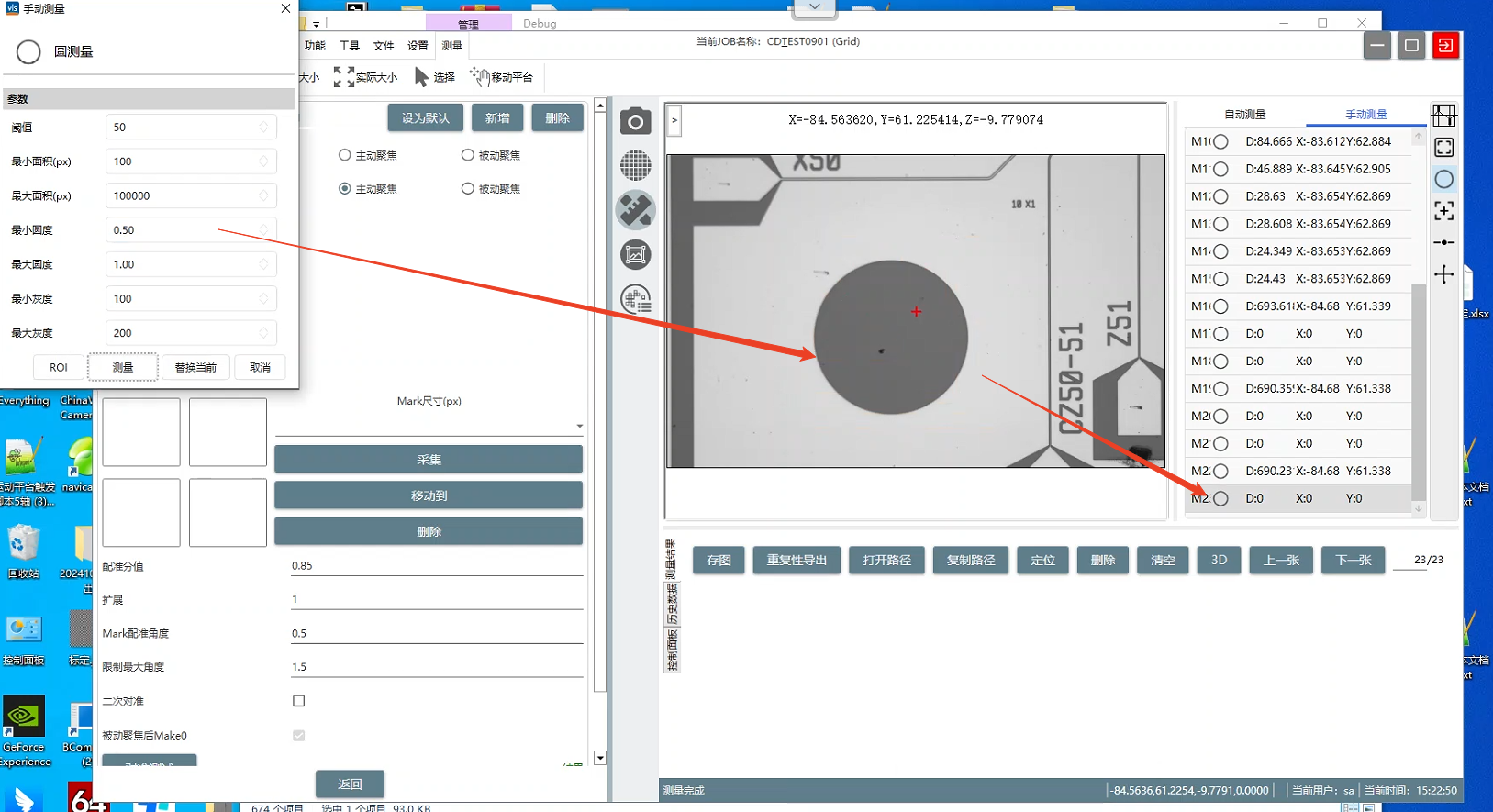
Task: Open the Mark尺寸(px) dropdown arrow
Action: point(579,426)
